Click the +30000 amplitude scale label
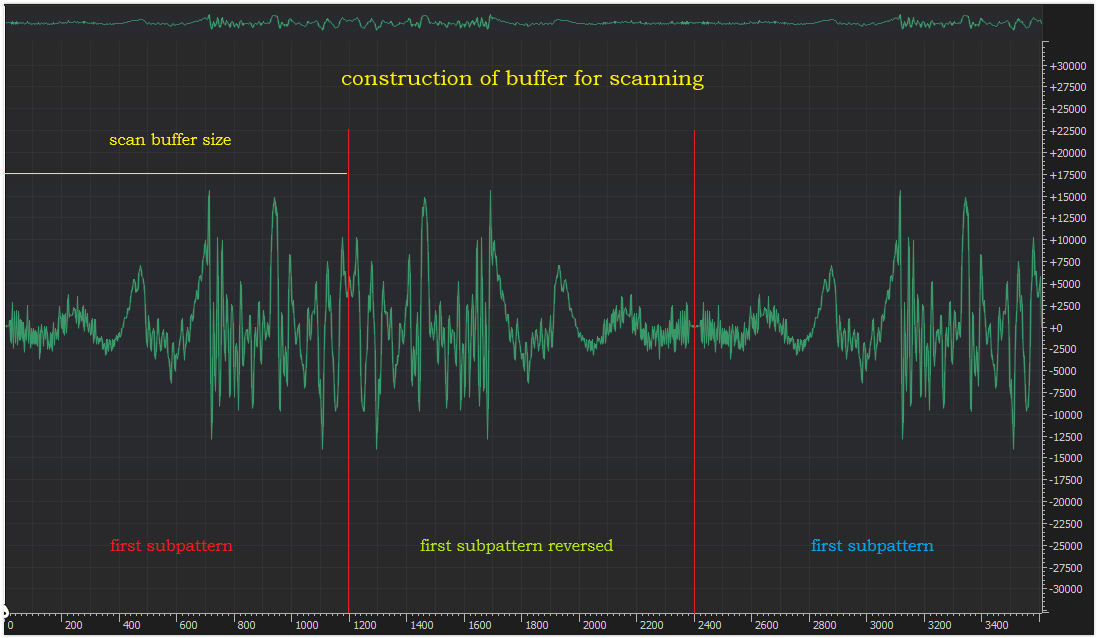This screenshot has width=1097, height=638. pos(1066,66)
